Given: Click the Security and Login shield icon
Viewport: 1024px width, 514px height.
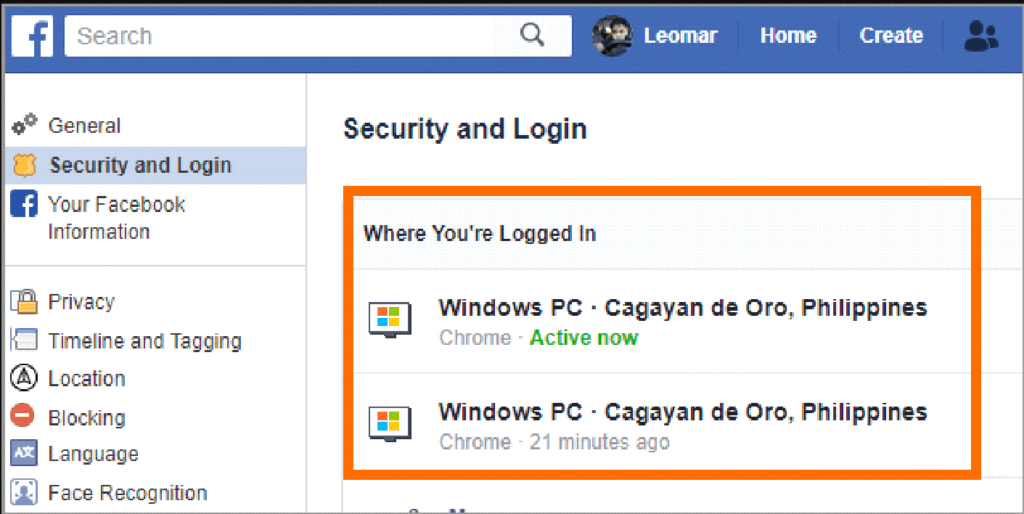Looking at the screenshot, I should 25,165.
